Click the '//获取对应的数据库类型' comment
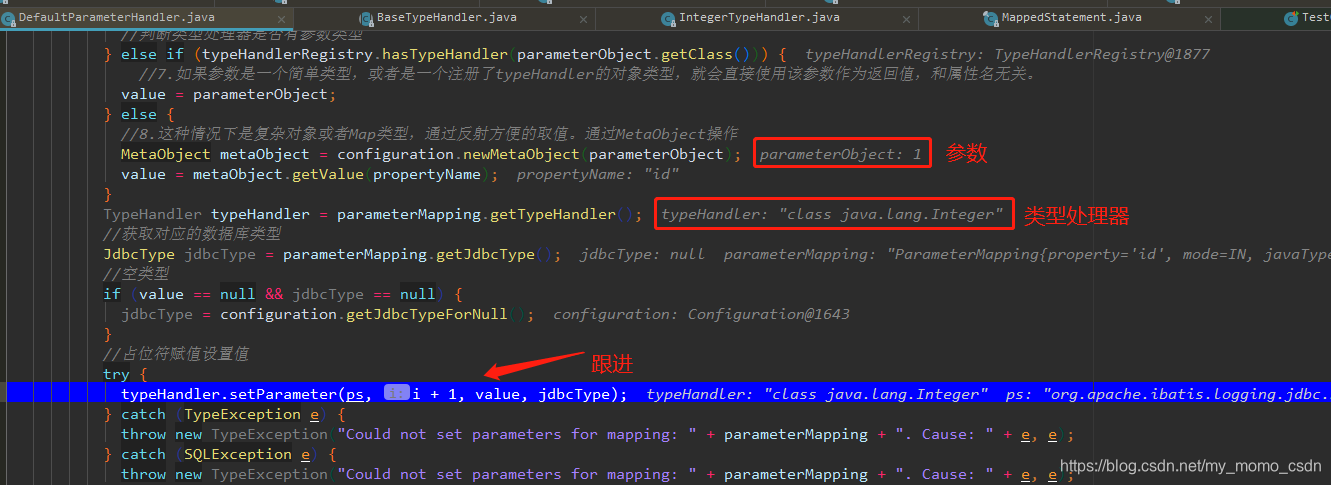 [x=193, y=234]
